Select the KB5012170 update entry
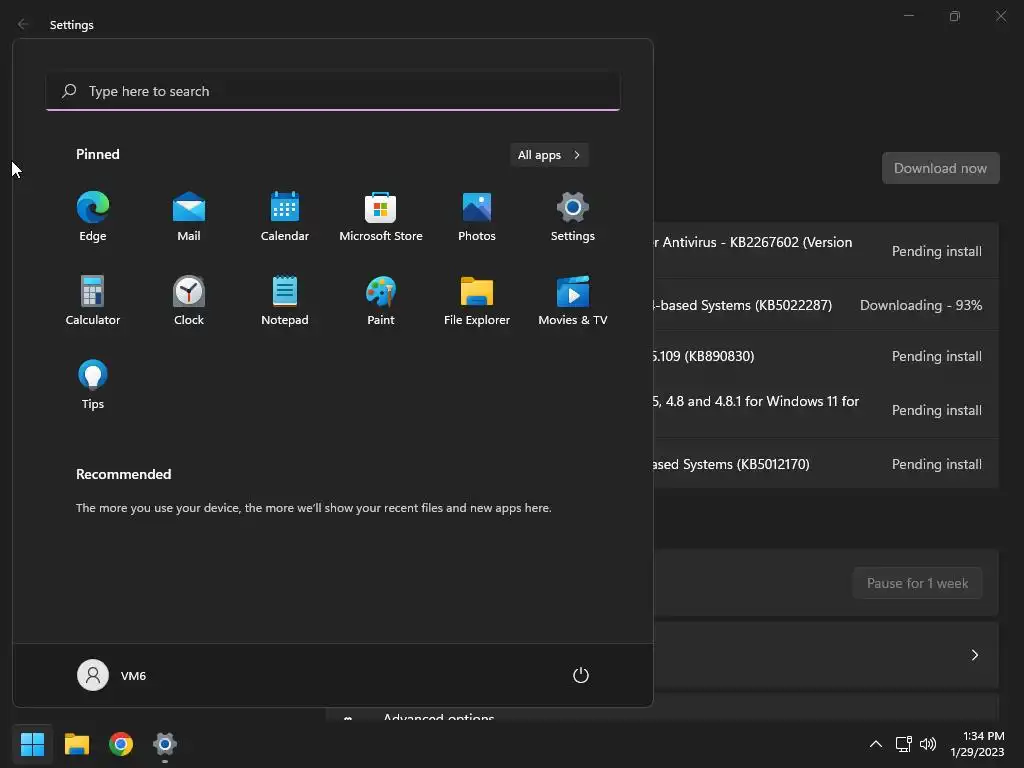Image resolution: width=1024 pixels, height=768 pixels. coord(827,464)
